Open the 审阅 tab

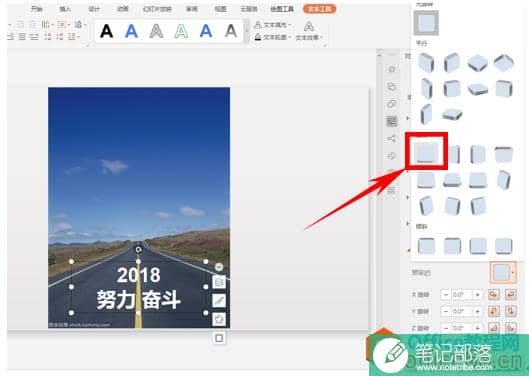(x=192, y=9)
